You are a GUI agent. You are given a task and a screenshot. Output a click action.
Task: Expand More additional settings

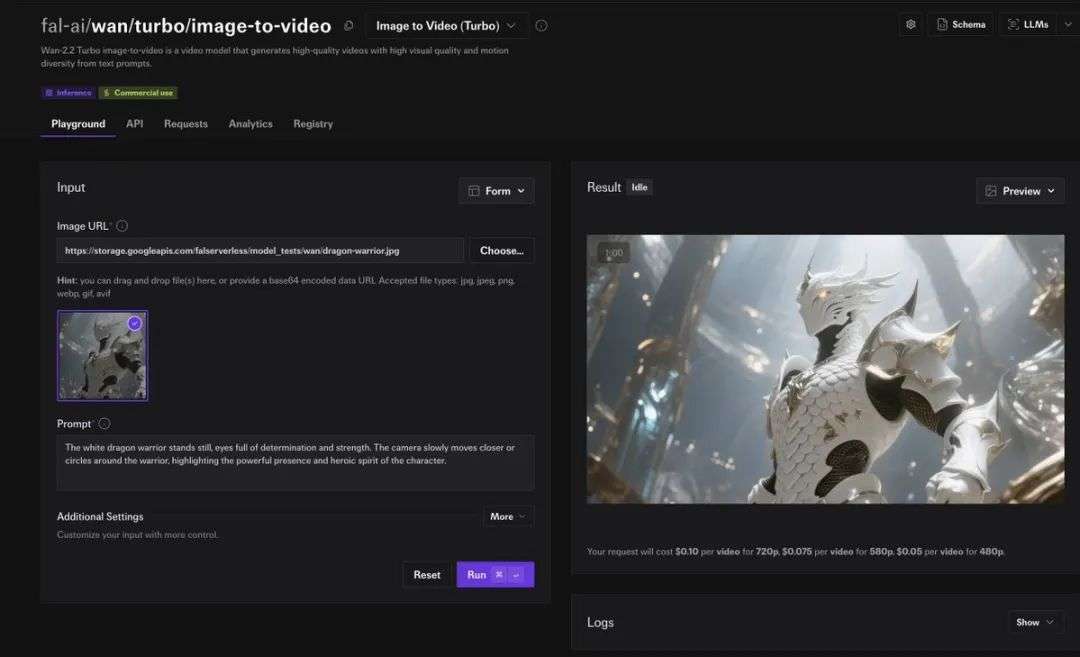[508, 517]
